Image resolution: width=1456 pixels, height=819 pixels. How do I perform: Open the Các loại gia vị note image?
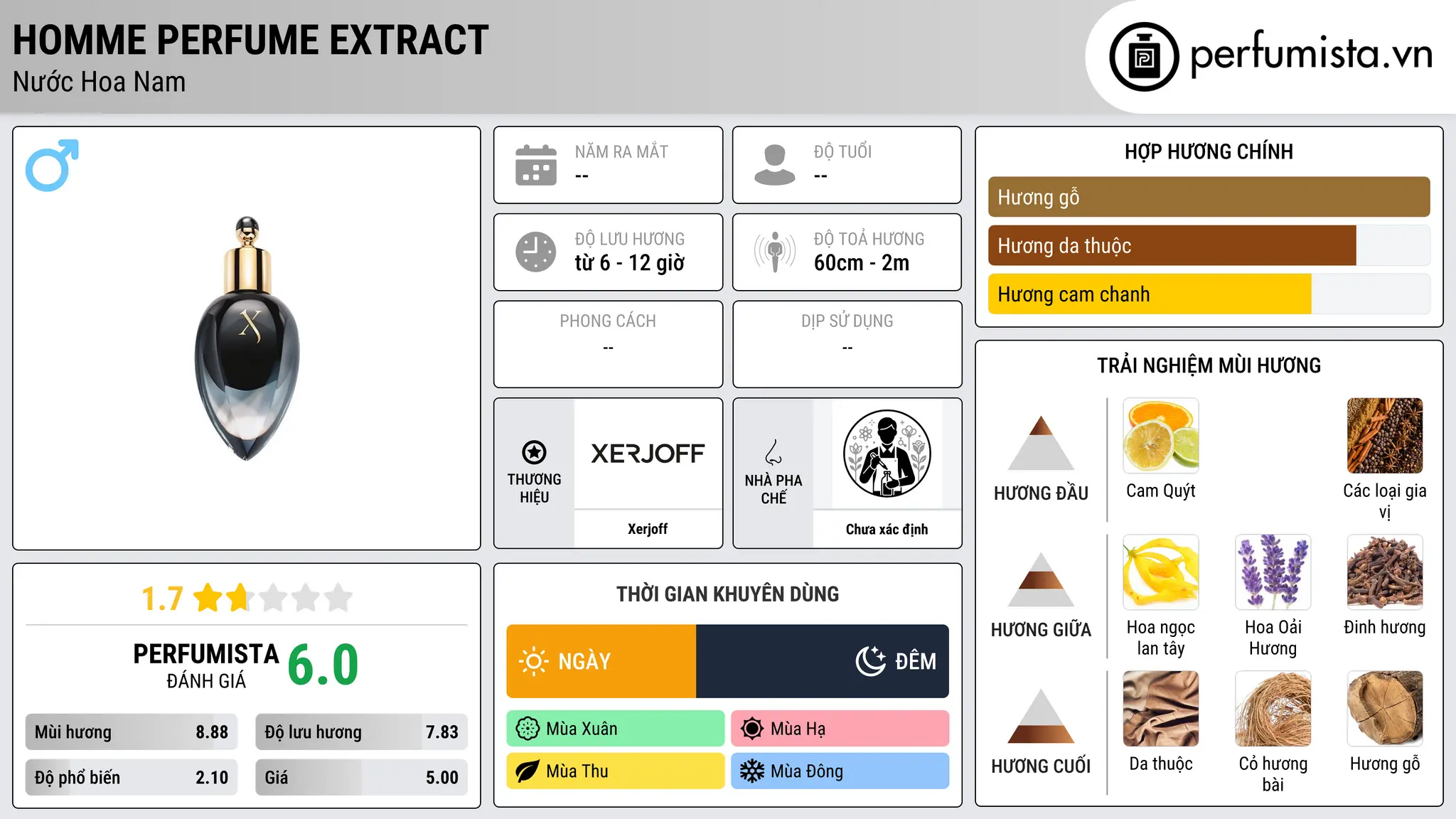click(1385, 436)
